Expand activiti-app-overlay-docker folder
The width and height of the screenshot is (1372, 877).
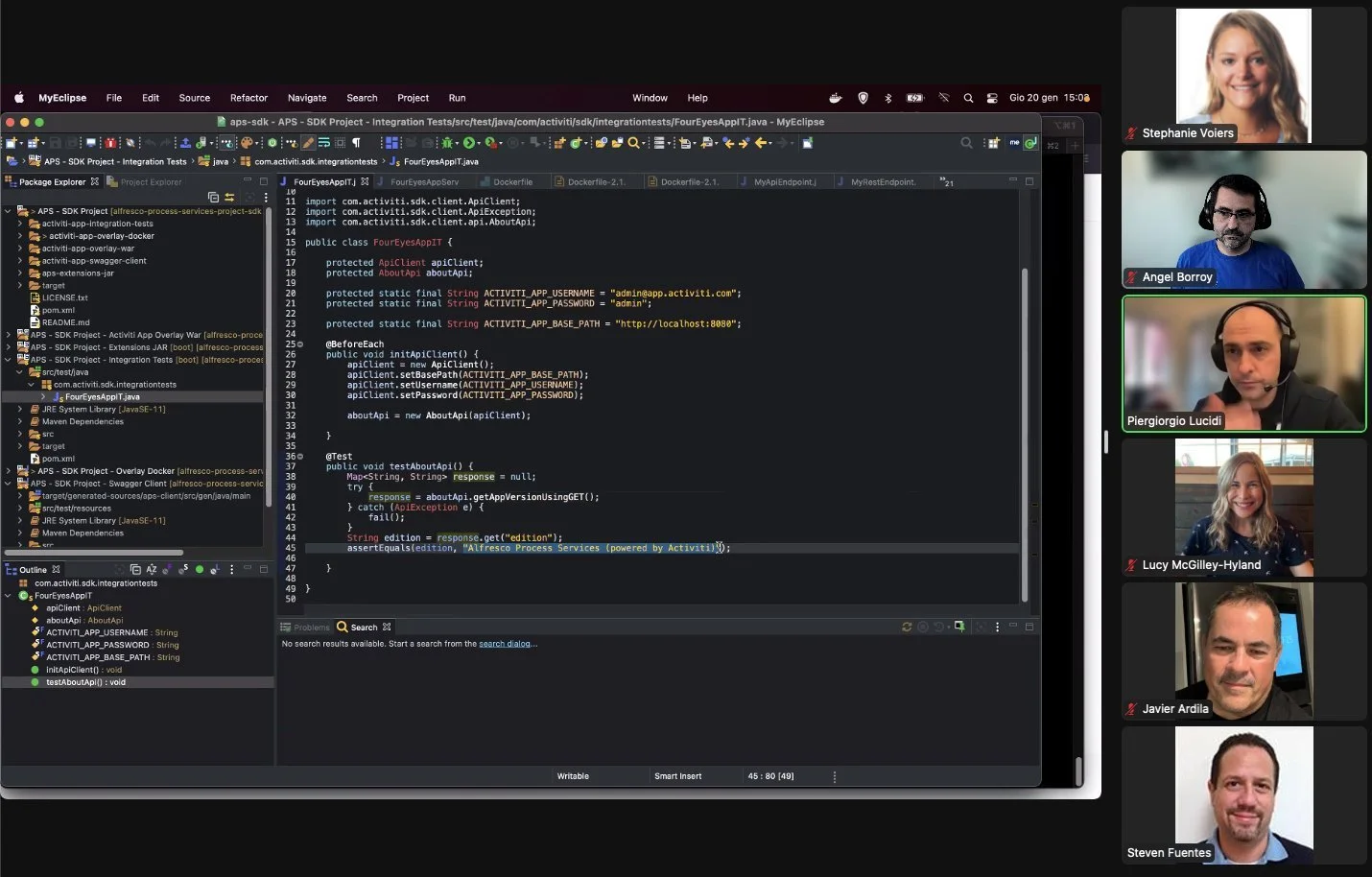20,236
